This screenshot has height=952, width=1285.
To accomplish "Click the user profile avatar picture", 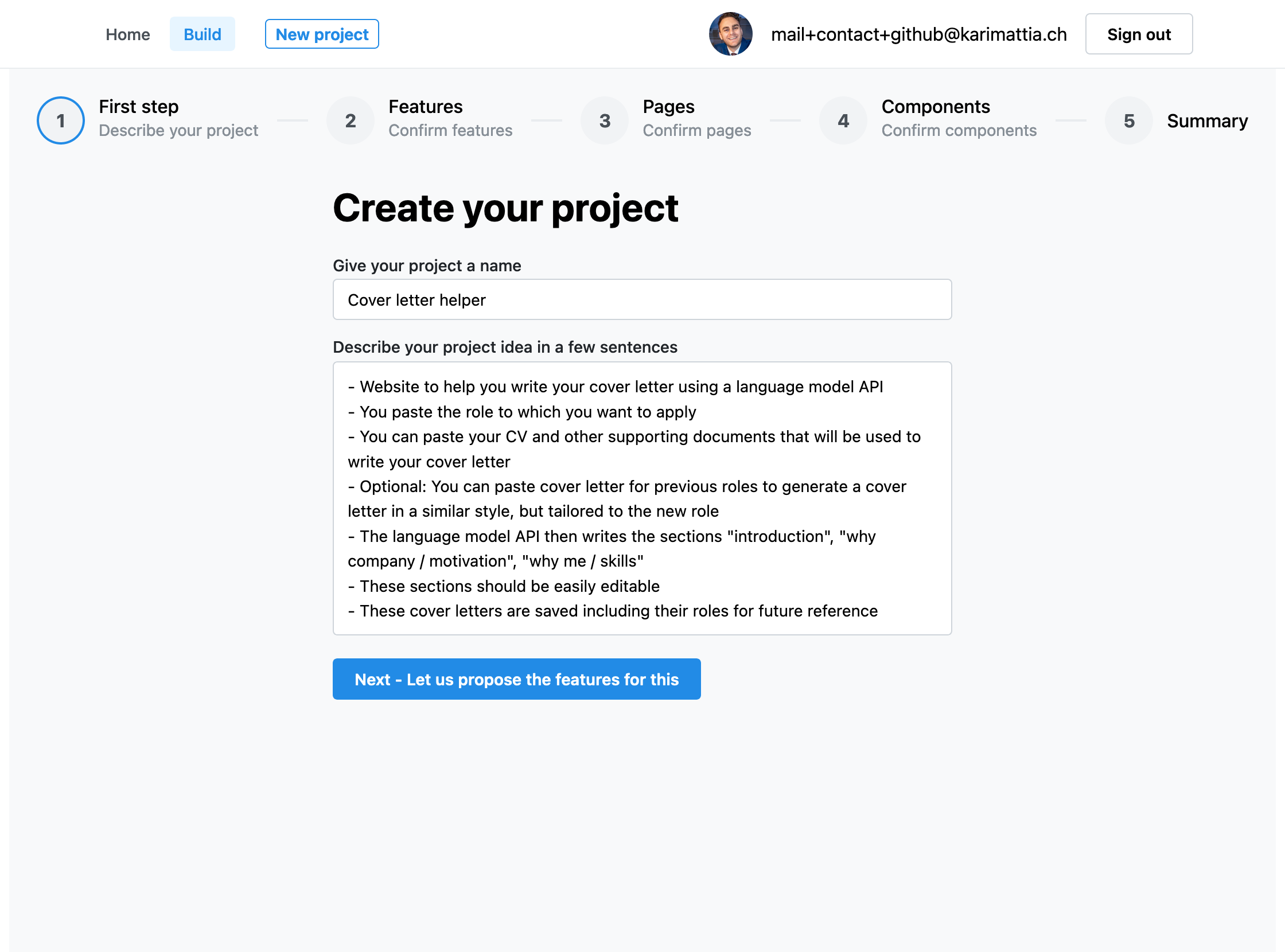I will (730, 34).
